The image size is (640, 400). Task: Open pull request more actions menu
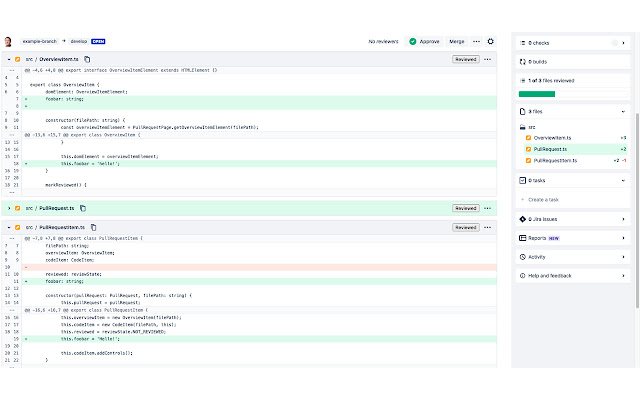click(476, 41)
